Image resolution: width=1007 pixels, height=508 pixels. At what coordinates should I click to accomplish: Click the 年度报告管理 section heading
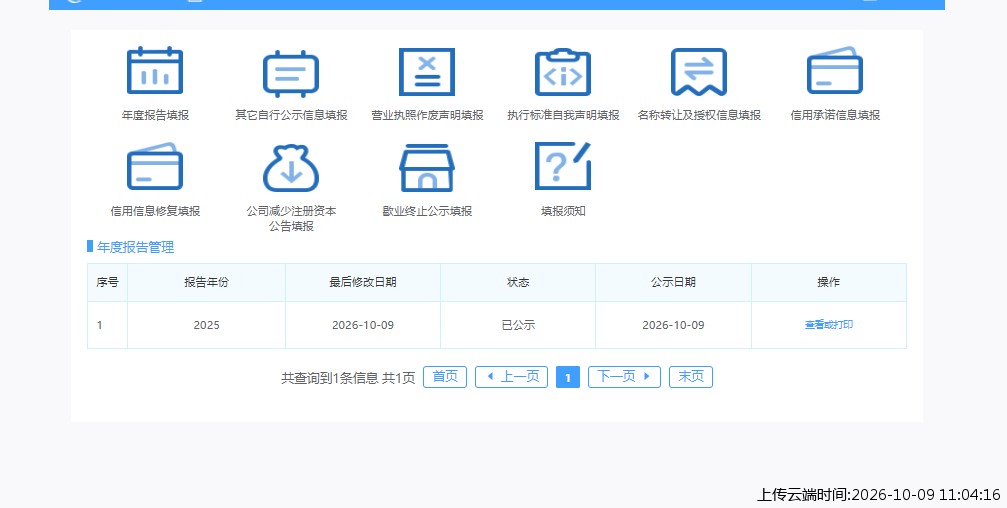tap(136, 247)
